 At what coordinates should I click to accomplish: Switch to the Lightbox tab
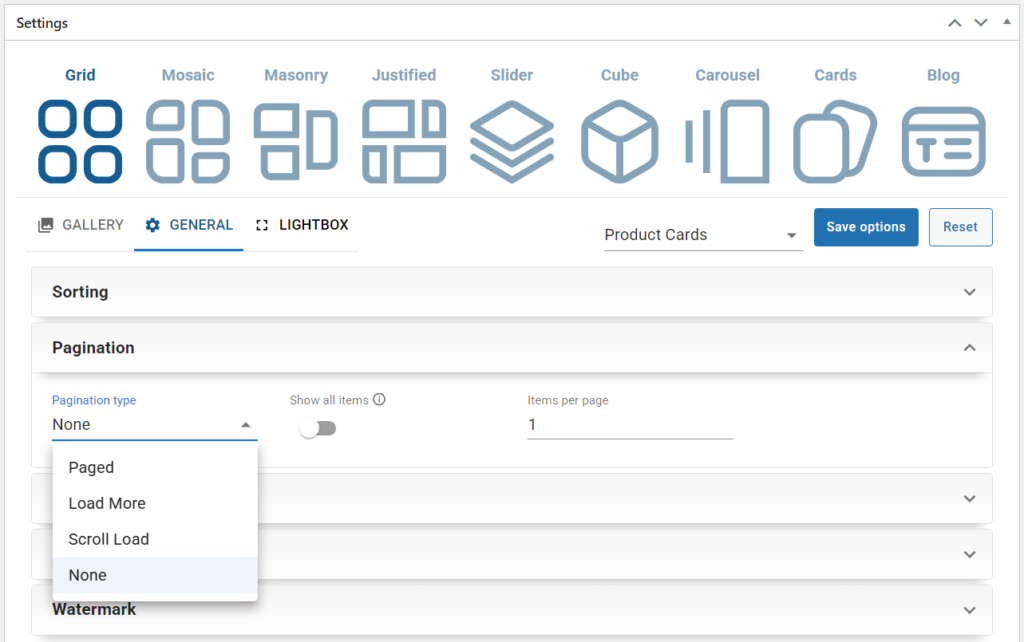coord(302,225)
